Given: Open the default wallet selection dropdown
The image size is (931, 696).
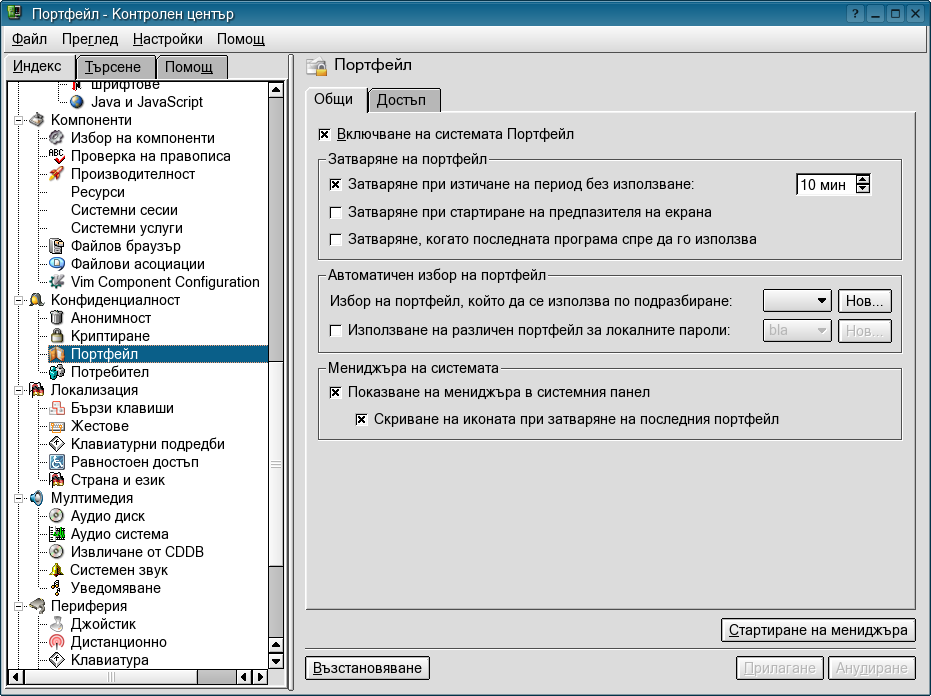Looking at the screenshot, I should (797, 301).
